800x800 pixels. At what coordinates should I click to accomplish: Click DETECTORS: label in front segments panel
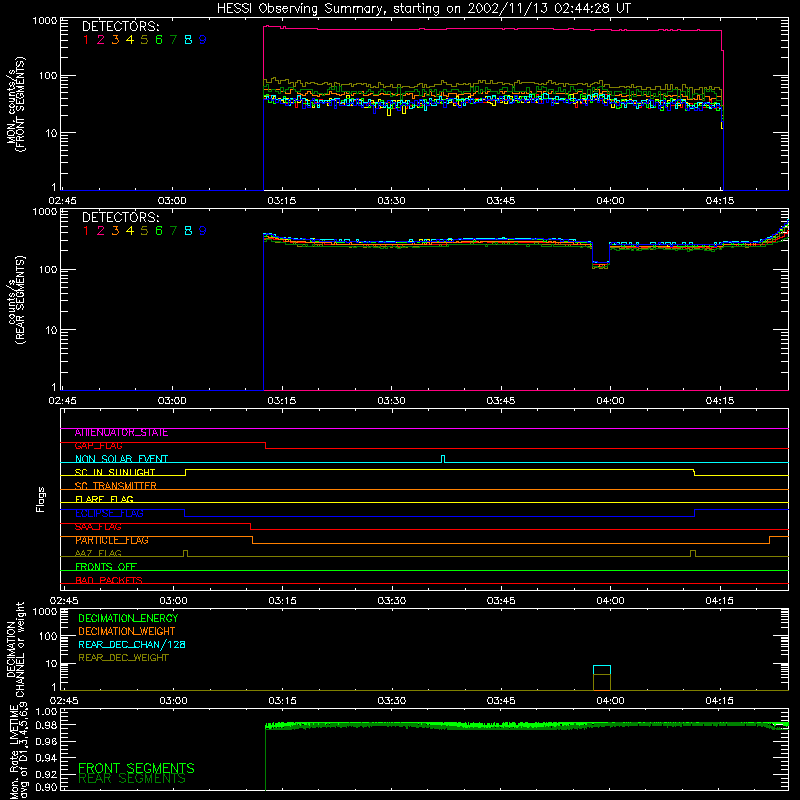pos(120,26)
